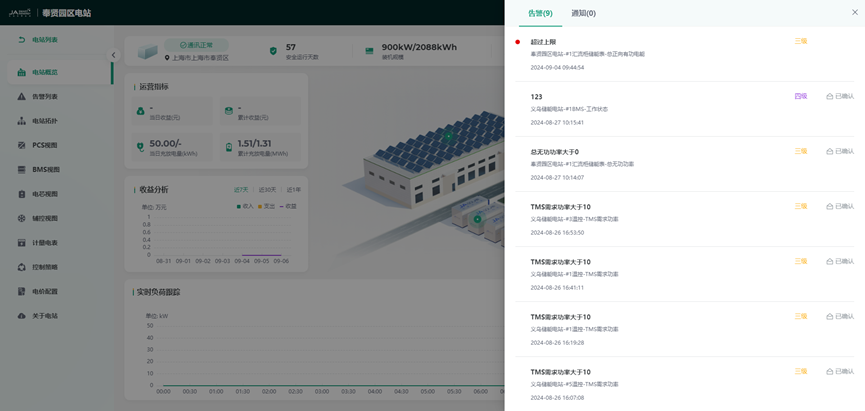The width and height of the screenshot is (865, 411).
Task: Click the 控制策略 sidebar icon
Action: (x=22, y=267)
